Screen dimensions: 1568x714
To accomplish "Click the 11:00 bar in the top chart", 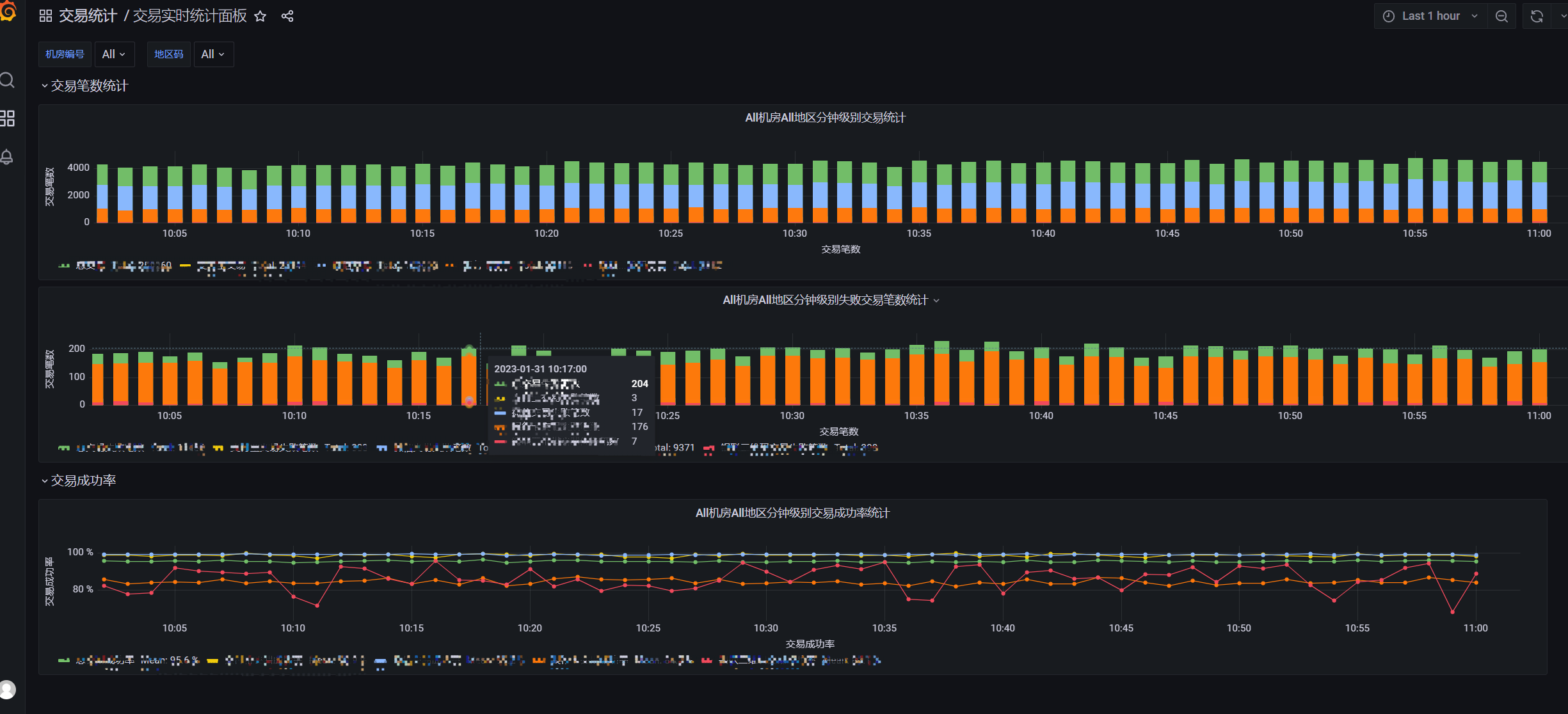I will point(1539,193).
